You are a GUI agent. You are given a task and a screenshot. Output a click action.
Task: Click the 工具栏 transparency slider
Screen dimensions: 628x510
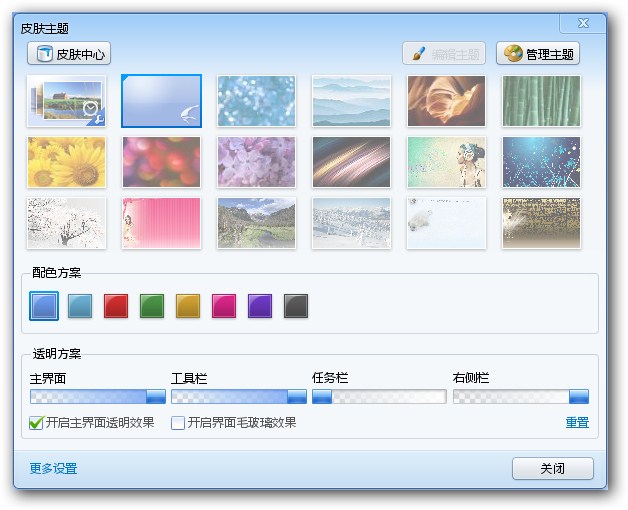pos(239,396)
